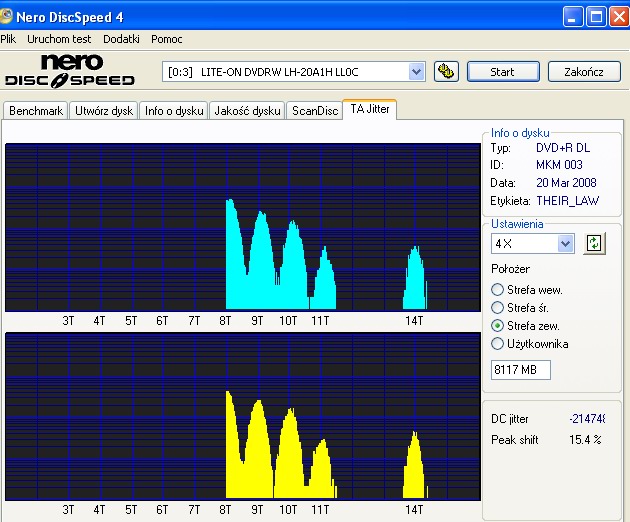Click the Nero DiscSpeed title bar icon
The width and height of the screenshot is (630, 522).
pyautogui.click(x=6, y=16)
